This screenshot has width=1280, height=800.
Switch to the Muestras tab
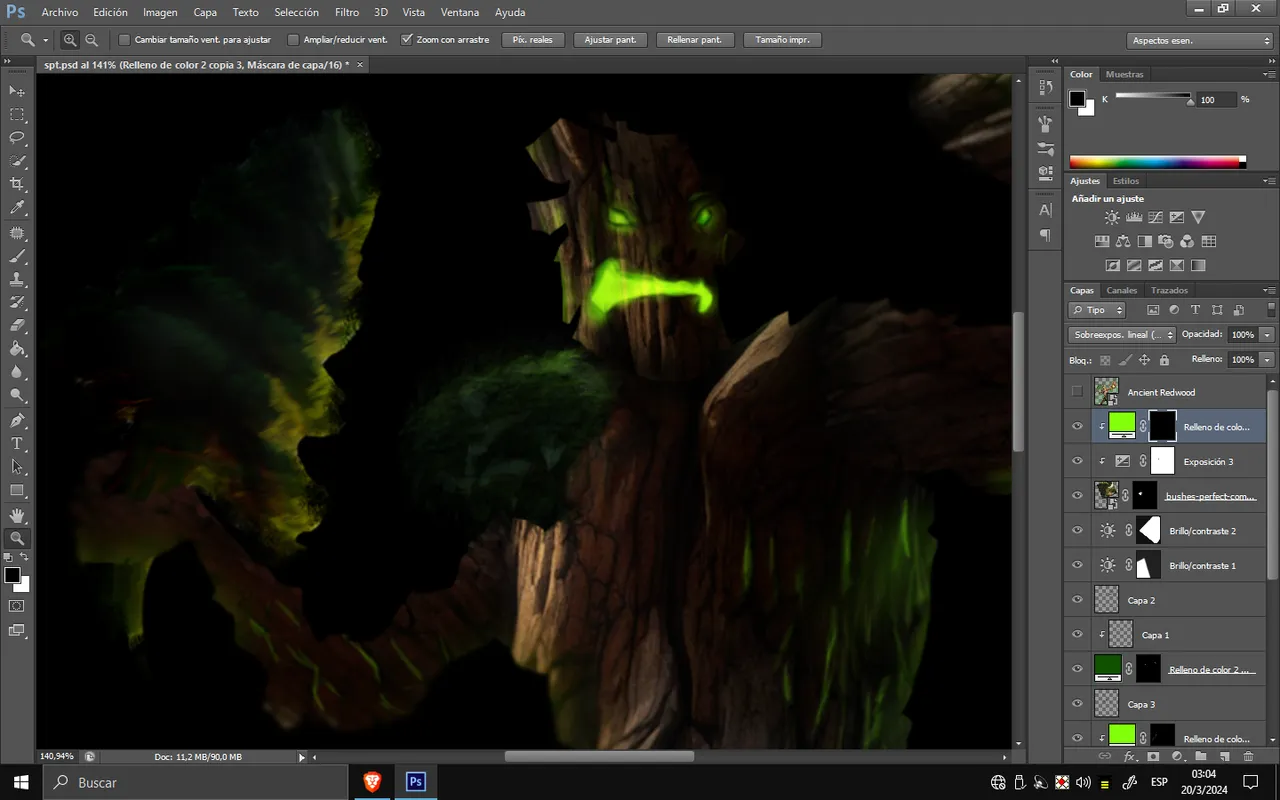1125,74
